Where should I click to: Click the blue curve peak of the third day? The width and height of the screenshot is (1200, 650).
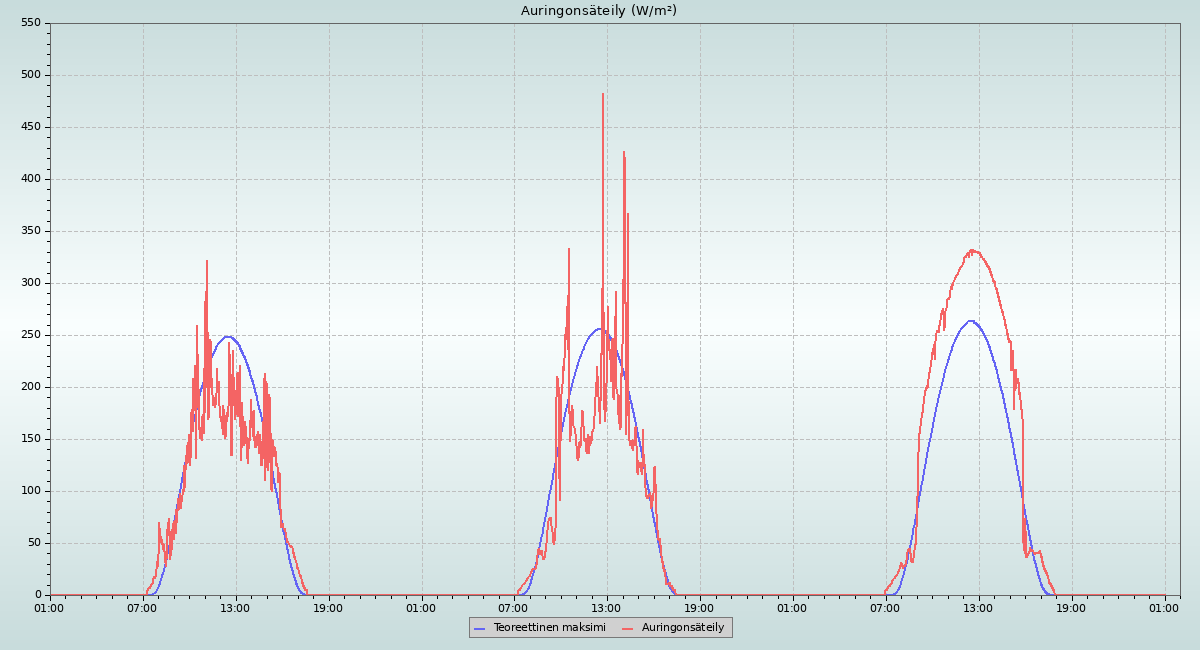(970, 321)
